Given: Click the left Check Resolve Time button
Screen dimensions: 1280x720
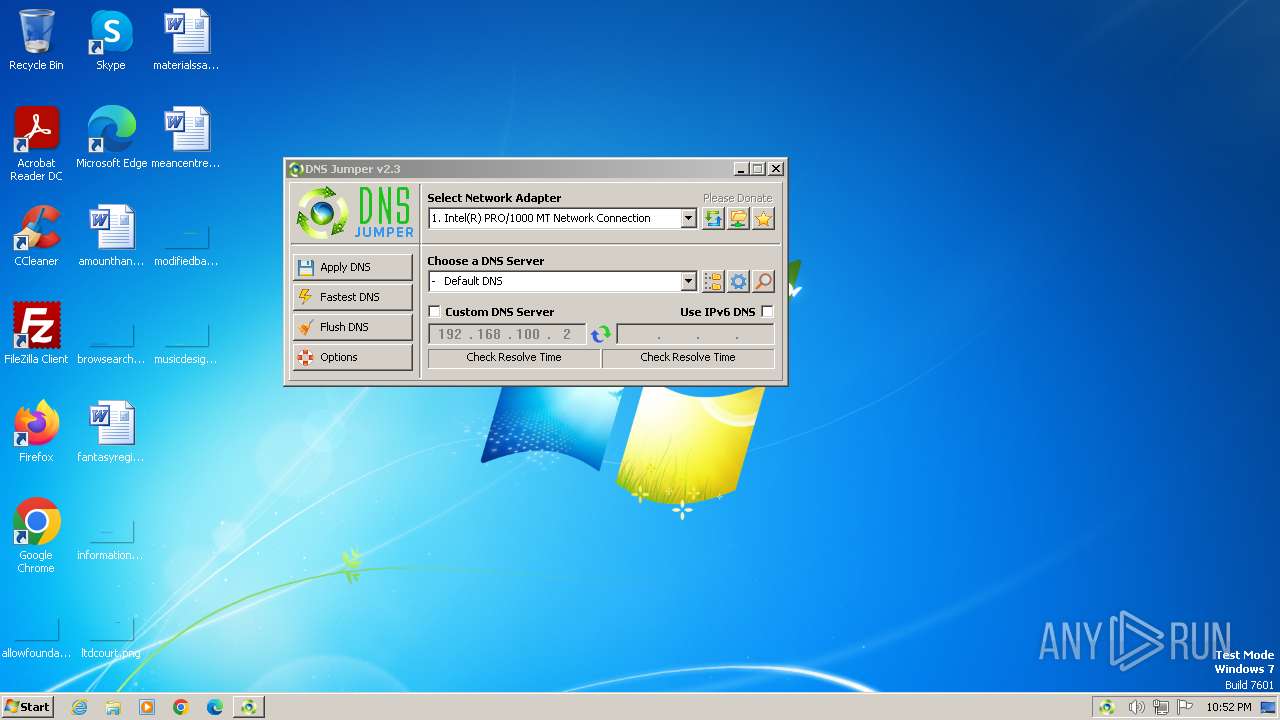Looking at the screenshot, I should point(514,357).
